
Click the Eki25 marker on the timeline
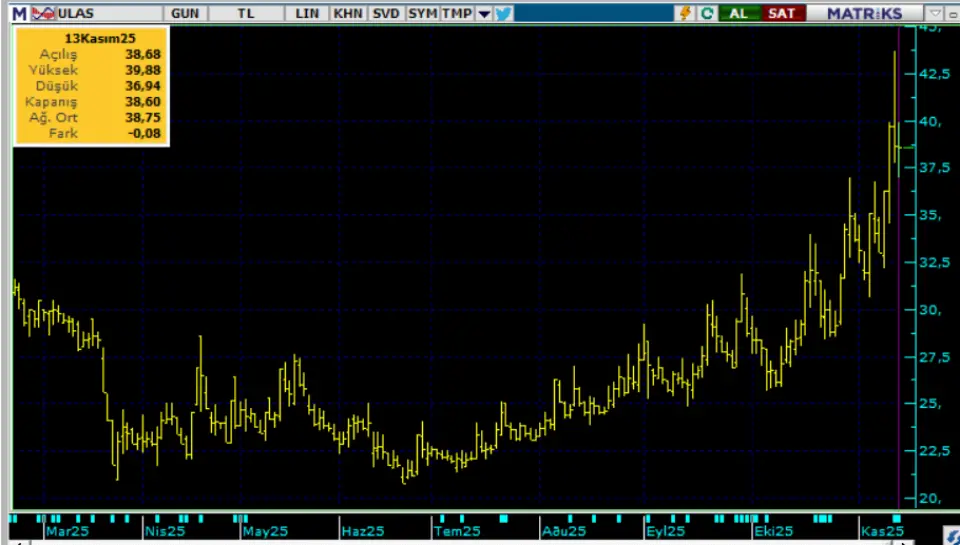(773, 531)
